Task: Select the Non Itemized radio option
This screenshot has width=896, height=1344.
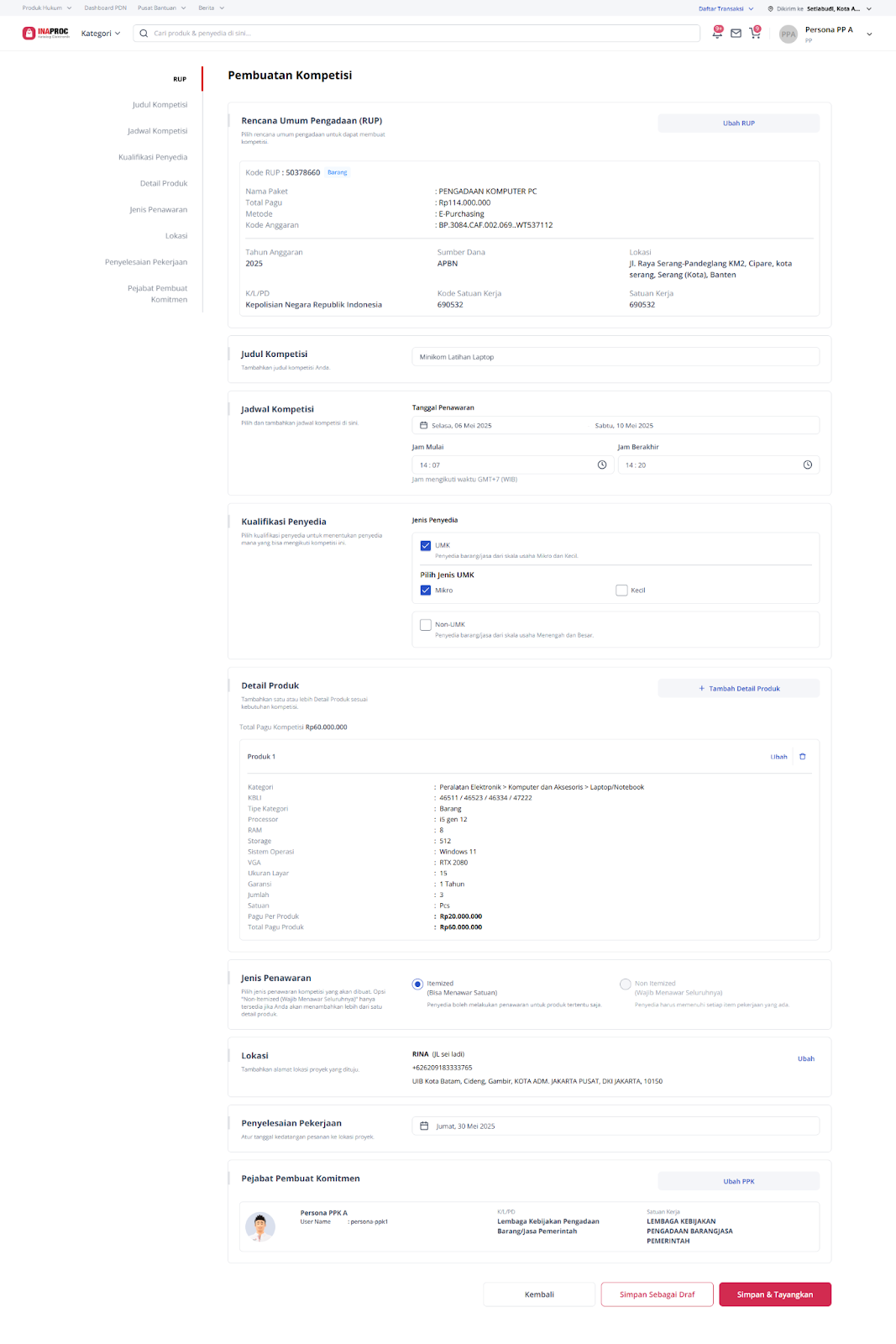Action: (626, 984)
